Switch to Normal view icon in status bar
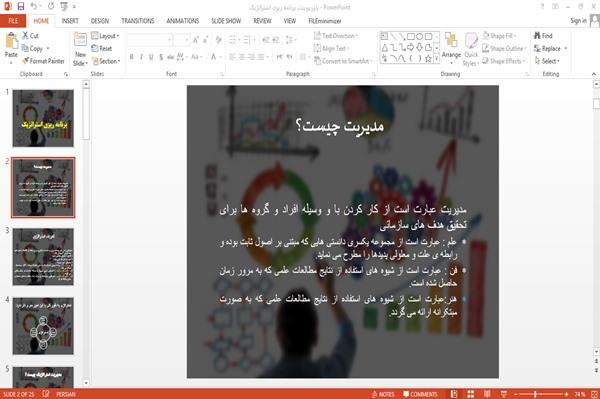600x399 pixels. pyautogui.click(x=454, y=394)
